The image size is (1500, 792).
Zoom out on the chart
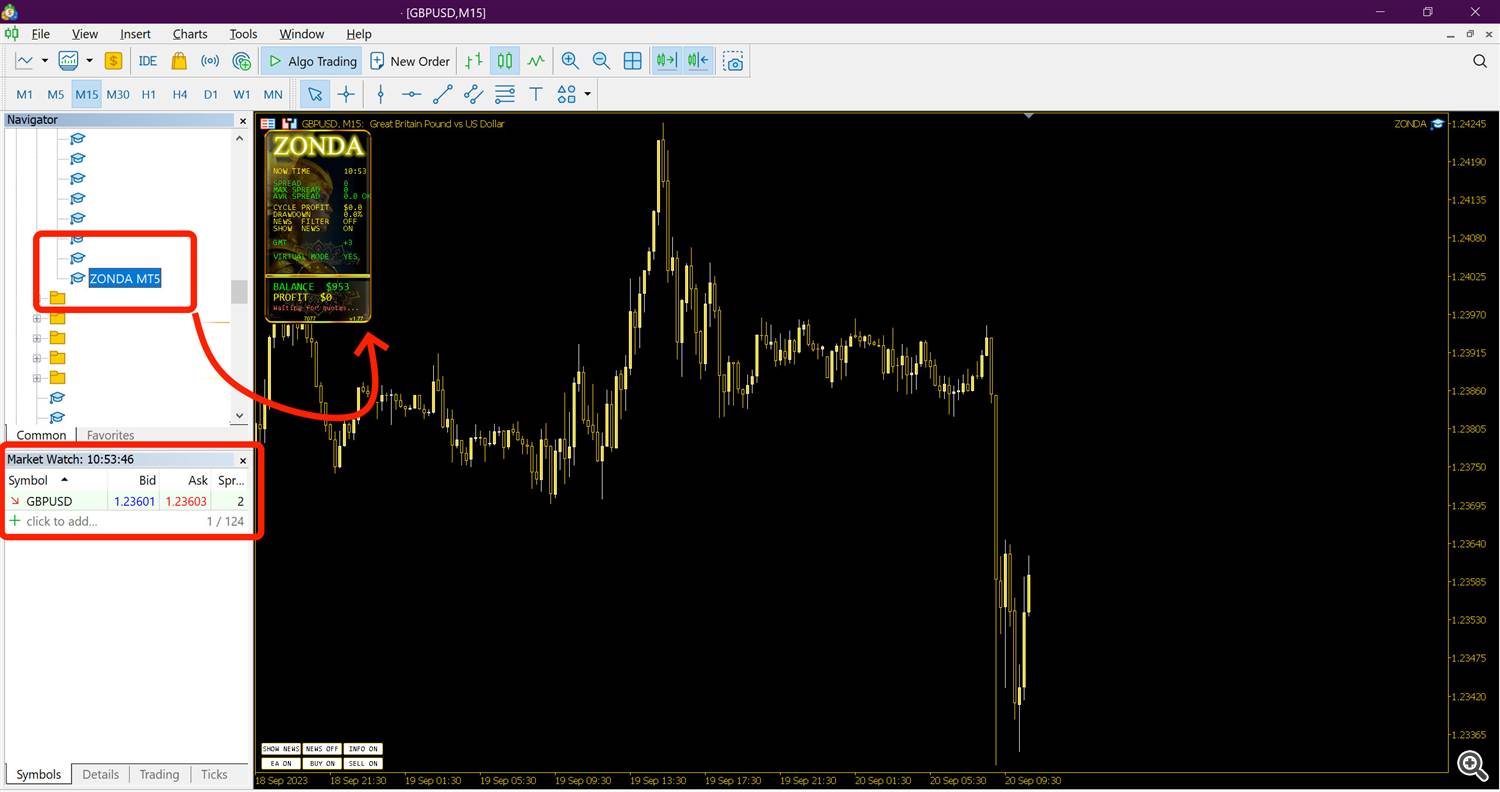[601, 61]
